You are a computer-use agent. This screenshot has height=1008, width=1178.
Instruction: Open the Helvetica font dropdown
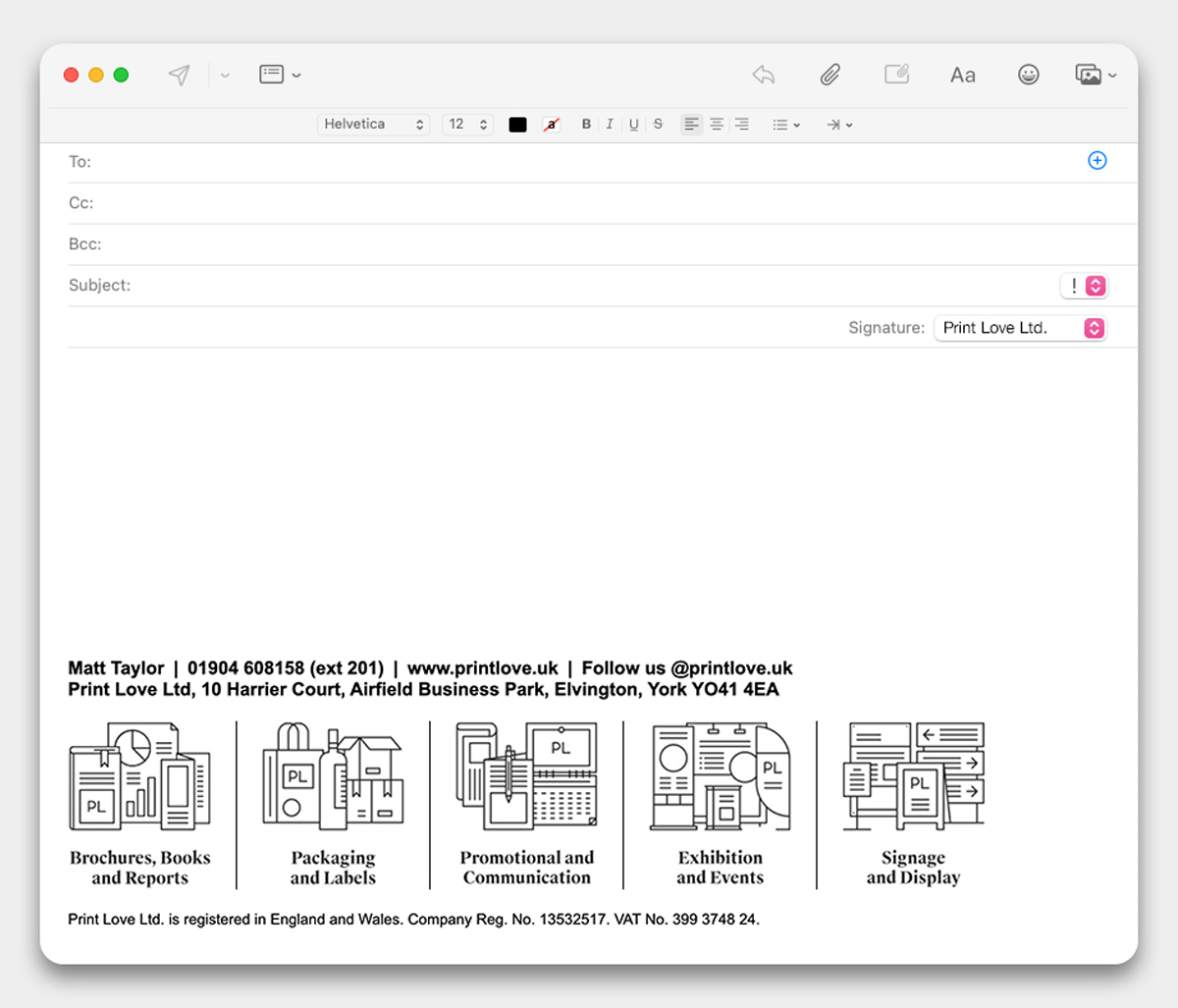coord(373,125)
